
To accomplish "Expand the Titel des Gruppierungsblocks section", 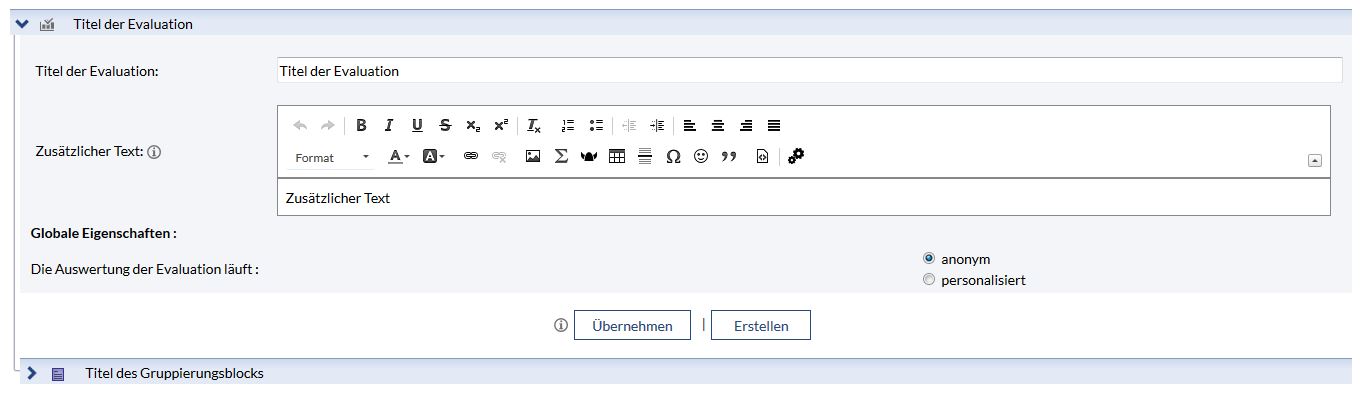I will click(32, 373).
